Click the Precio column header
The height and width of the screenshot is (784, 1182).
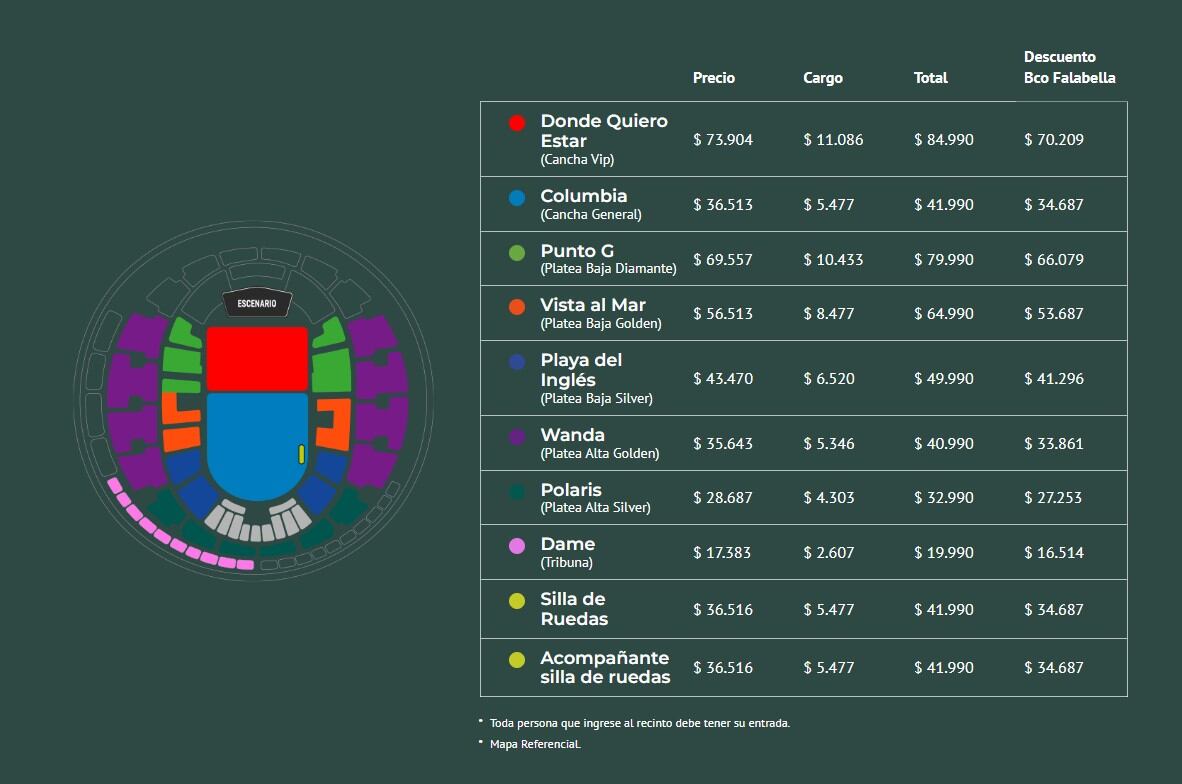pos(713,78)
